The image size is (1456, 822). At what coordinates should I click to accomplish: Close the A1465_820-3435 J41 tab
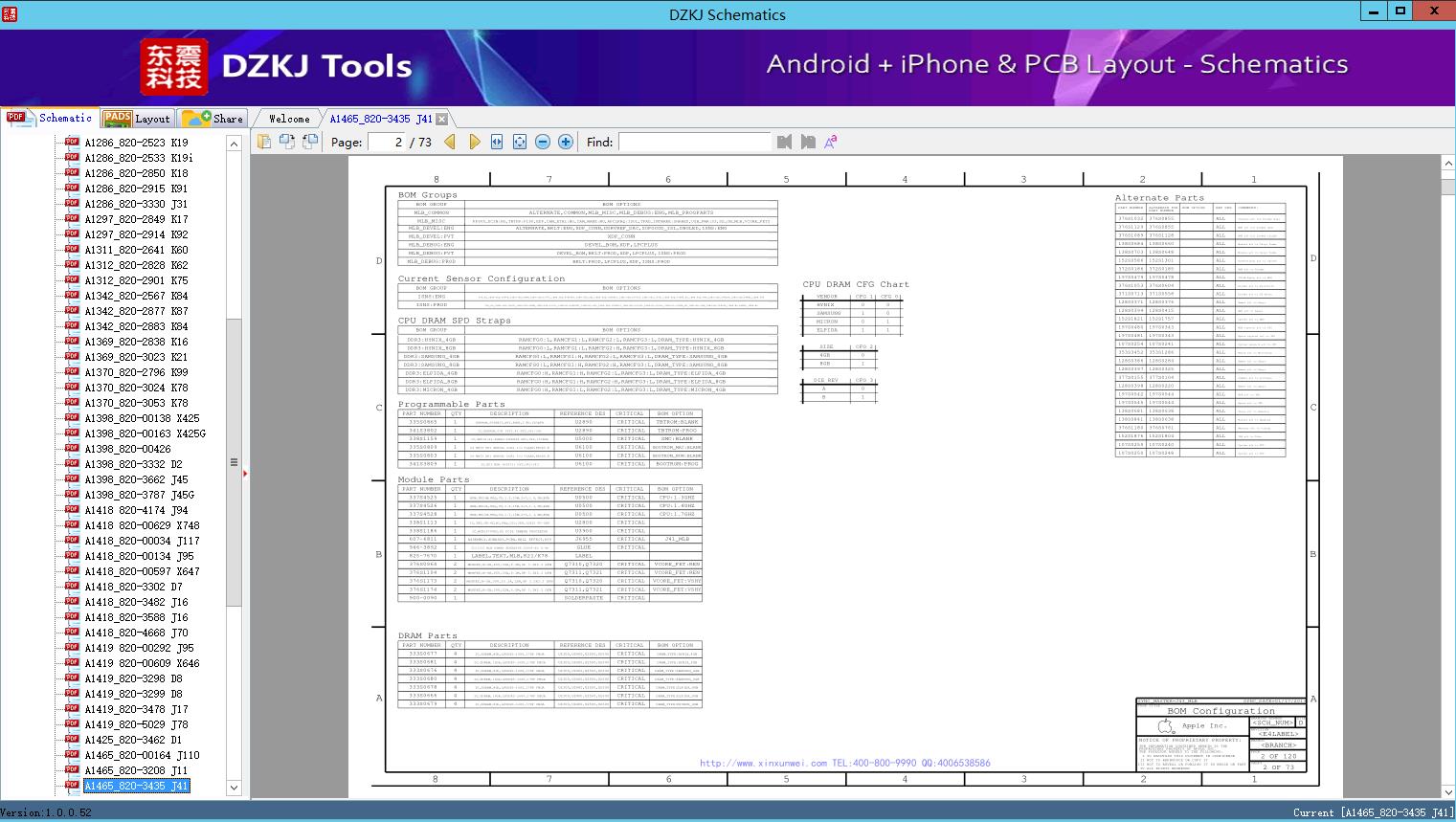[441, 119]
